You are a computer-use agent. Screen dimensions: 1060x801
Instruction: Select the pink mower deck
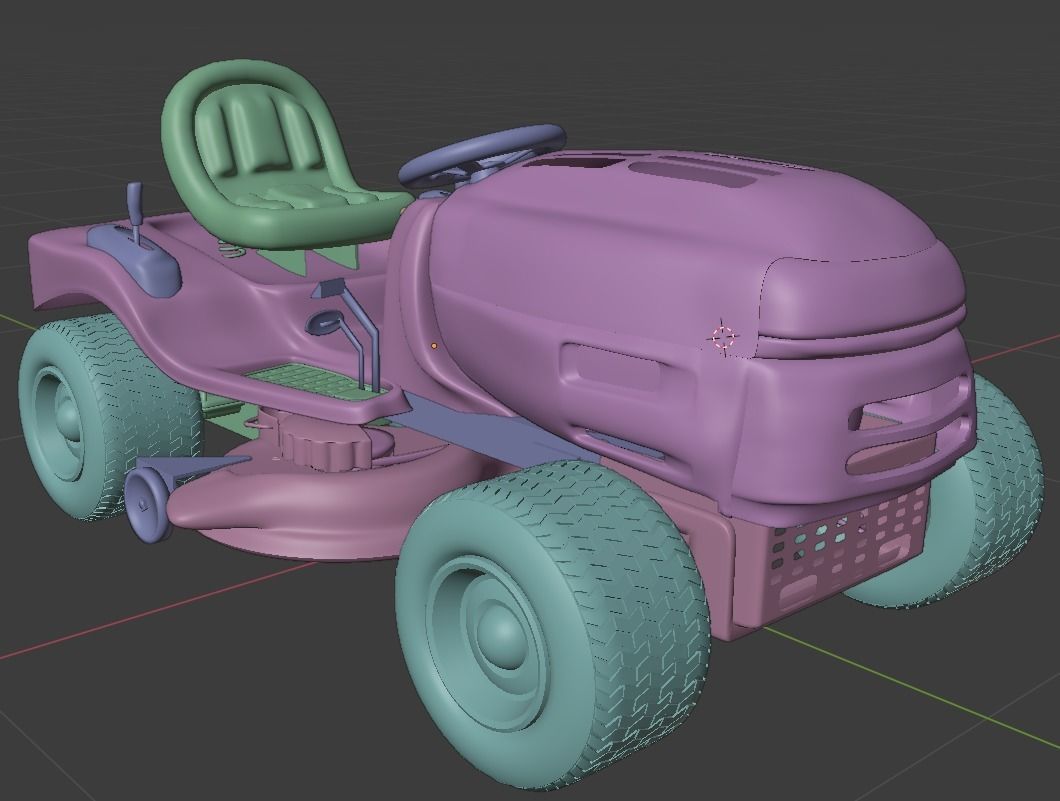(x=324, y=507)
